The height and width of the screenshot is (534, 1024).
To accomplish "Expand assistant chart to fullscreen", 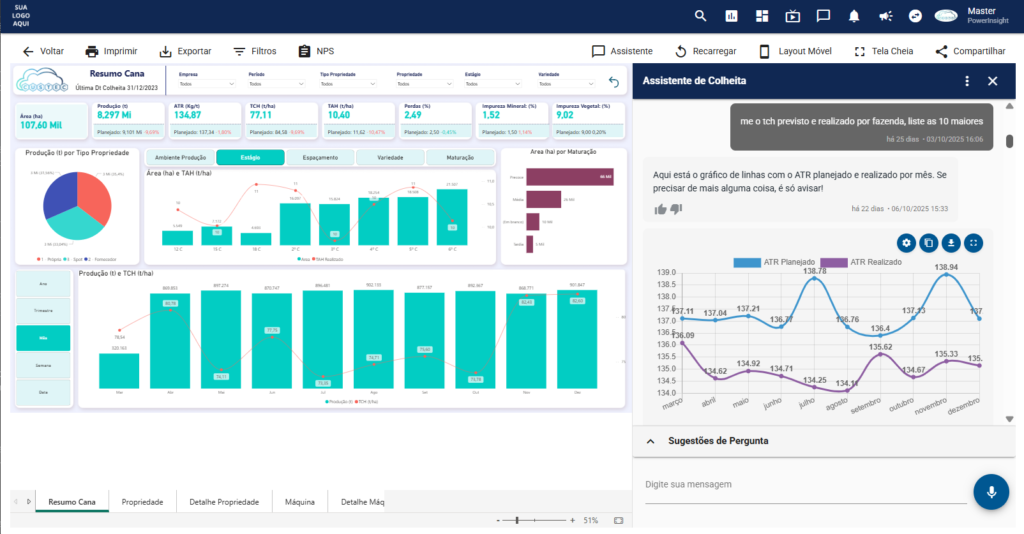I will 974,243.
